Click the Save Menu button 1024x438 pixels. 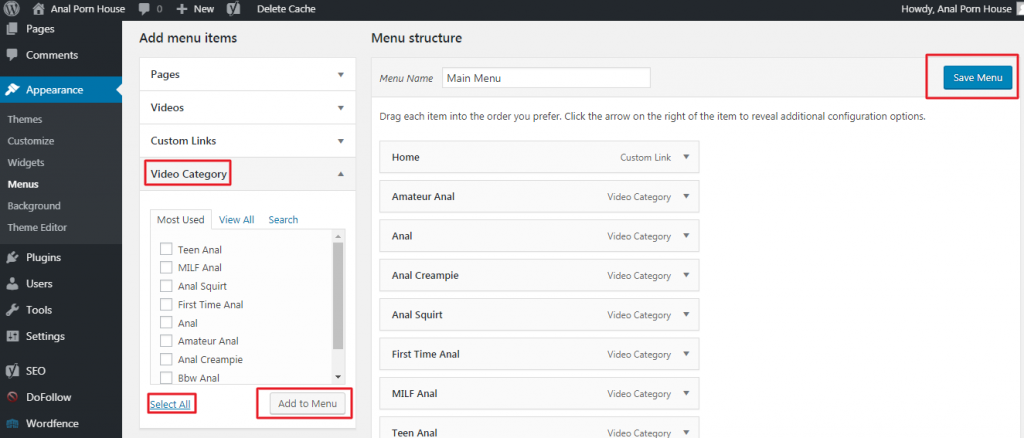point(977,79)
